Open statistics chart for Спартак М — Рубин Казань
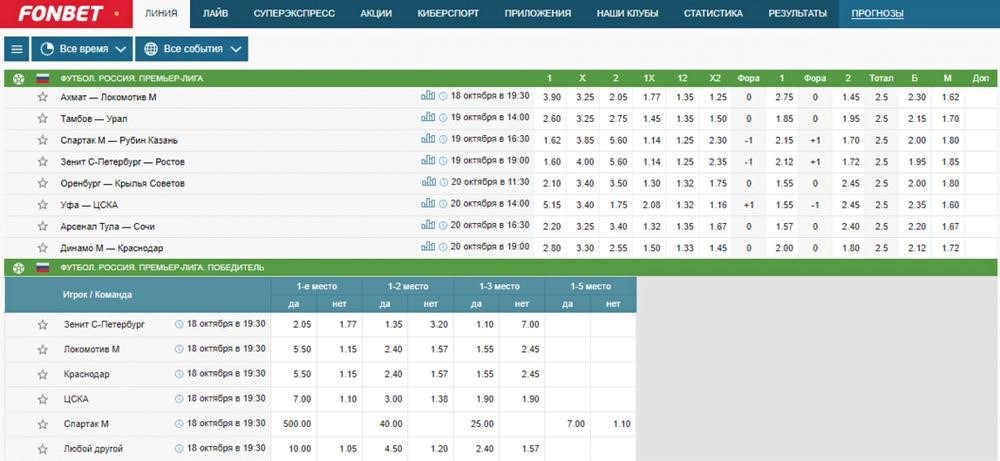The image size is (1000, 461). tap(428, 139)
